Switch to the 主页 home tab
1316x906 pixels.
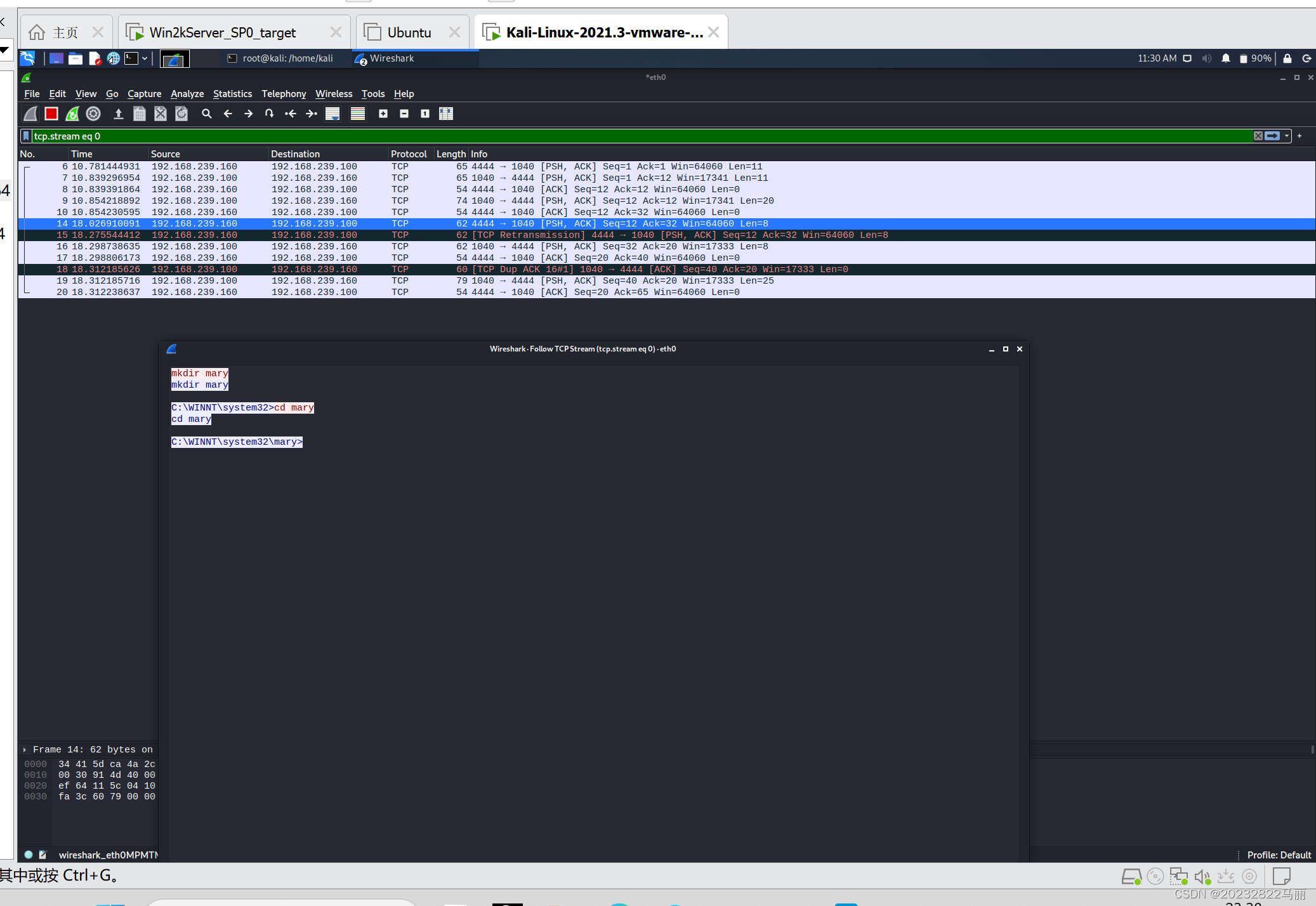(x=65, y=32)
